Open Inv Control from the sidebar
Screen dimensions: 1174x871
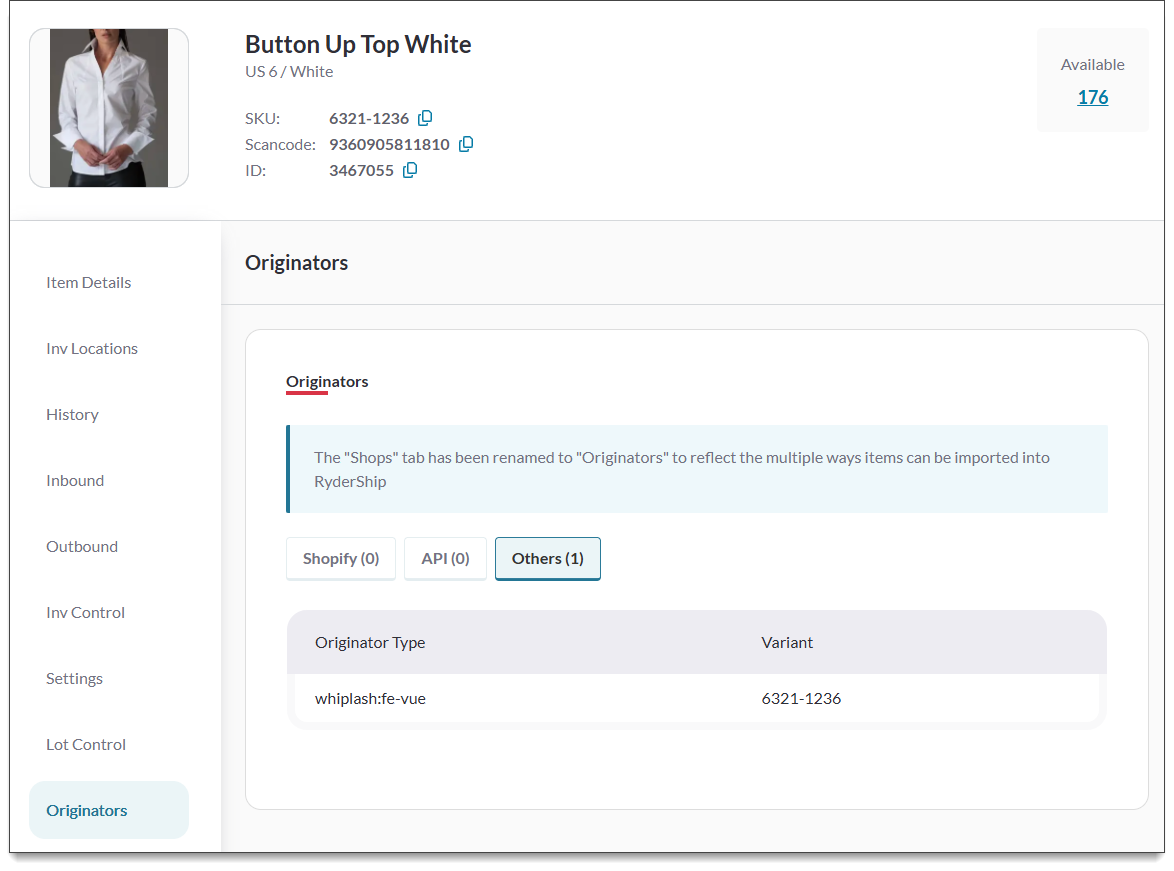(x=85, y=612)
